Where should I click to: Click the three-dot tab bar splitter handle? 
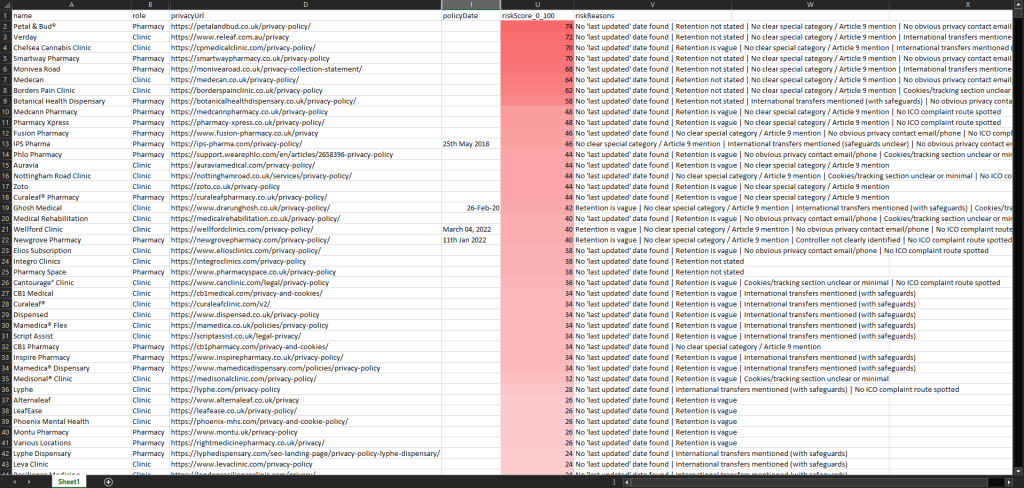coord(615,482)
